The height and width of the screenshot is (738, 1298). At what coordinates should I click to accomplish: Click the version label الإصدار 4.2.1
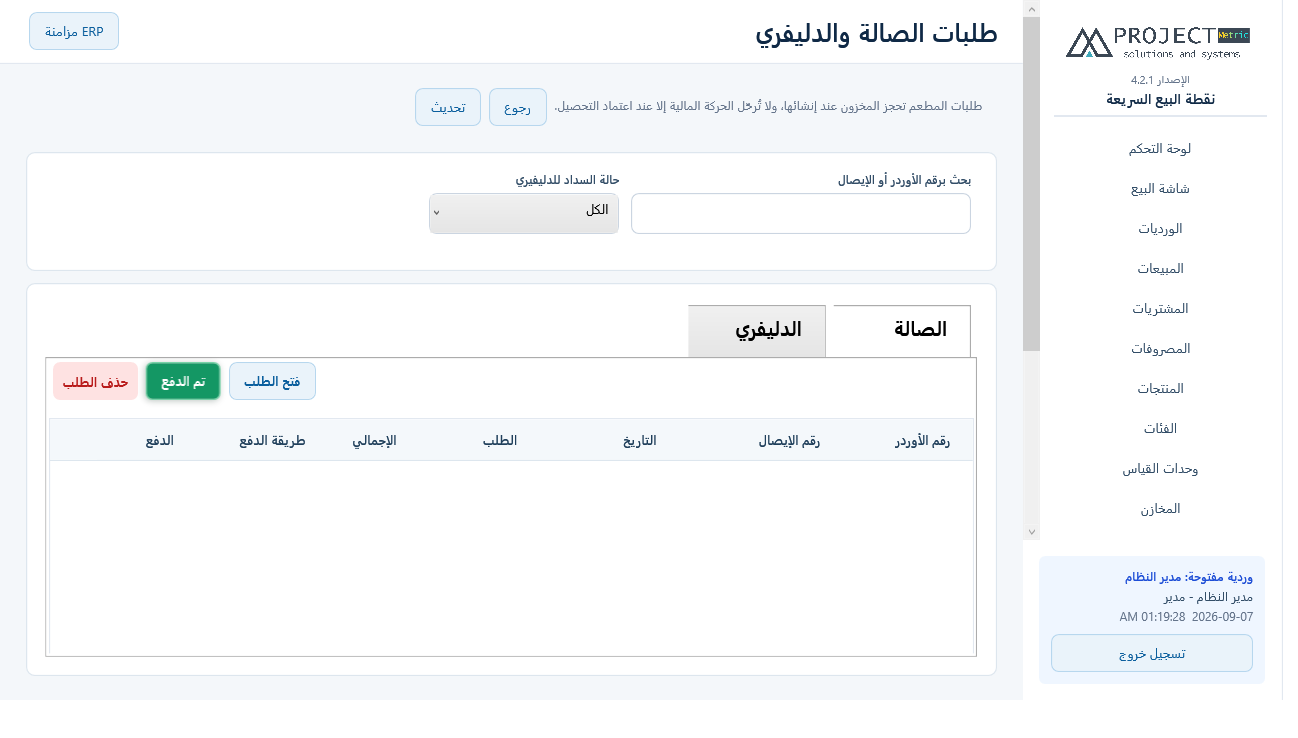point(1160,79)
